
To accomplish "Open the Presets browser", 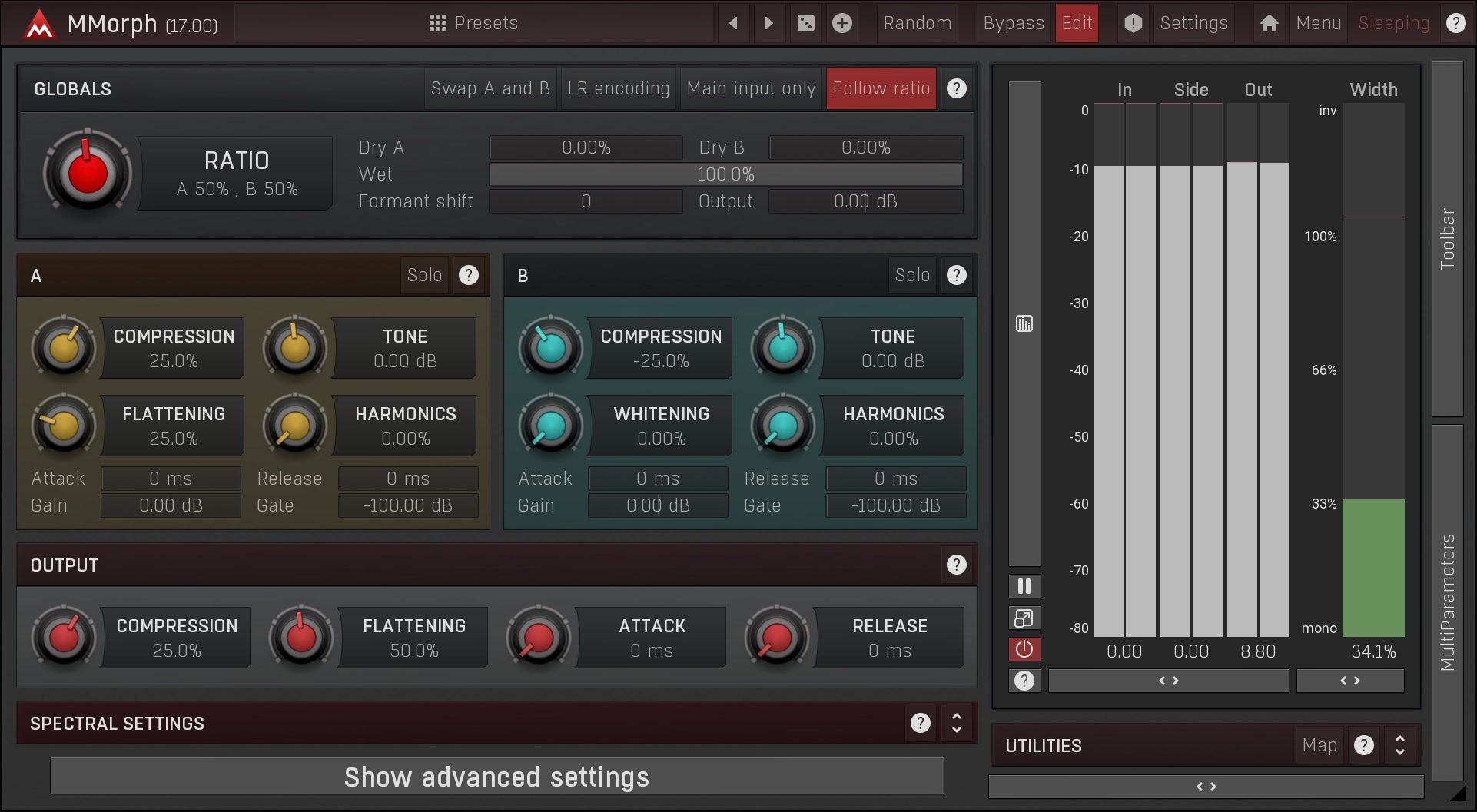I will 473,23.
